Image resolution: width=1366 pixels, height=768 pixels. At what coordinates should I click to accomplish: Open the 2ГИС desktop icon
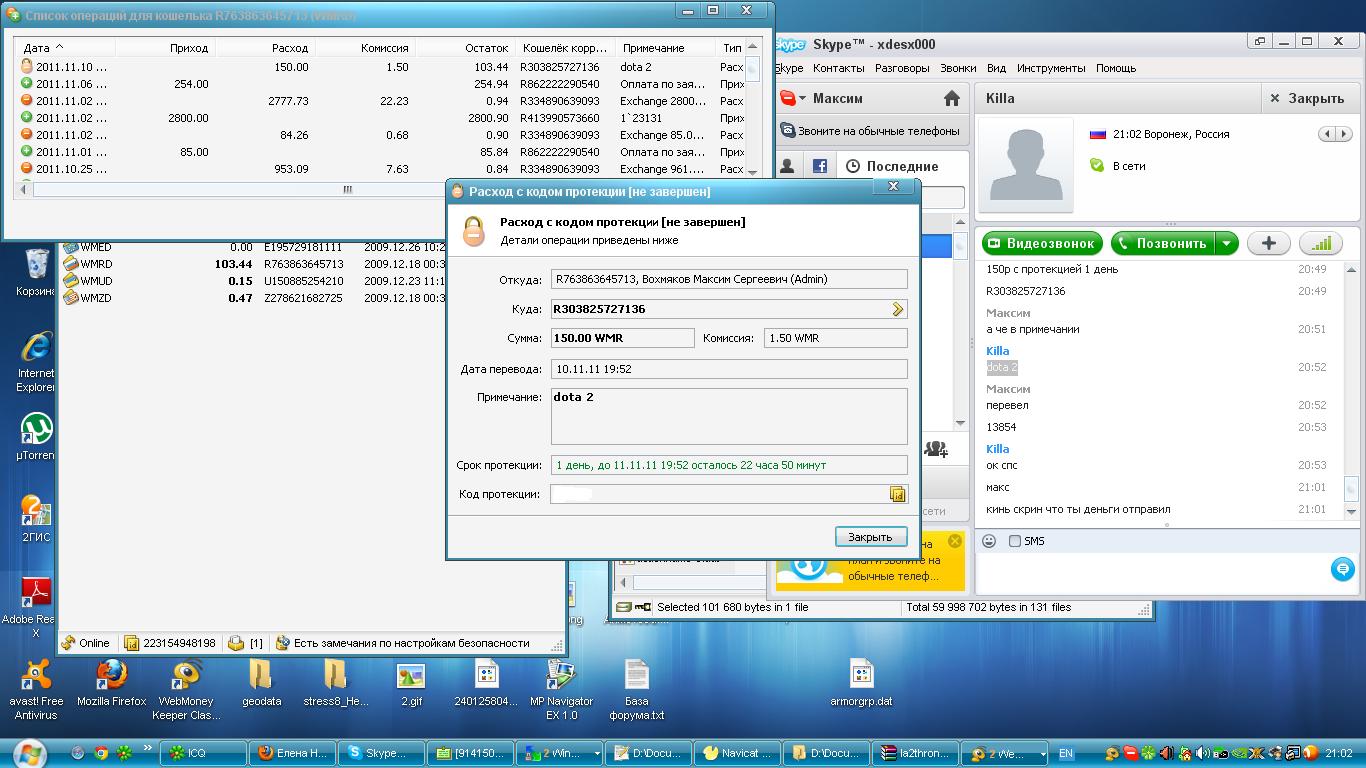(x=36, y=520)
